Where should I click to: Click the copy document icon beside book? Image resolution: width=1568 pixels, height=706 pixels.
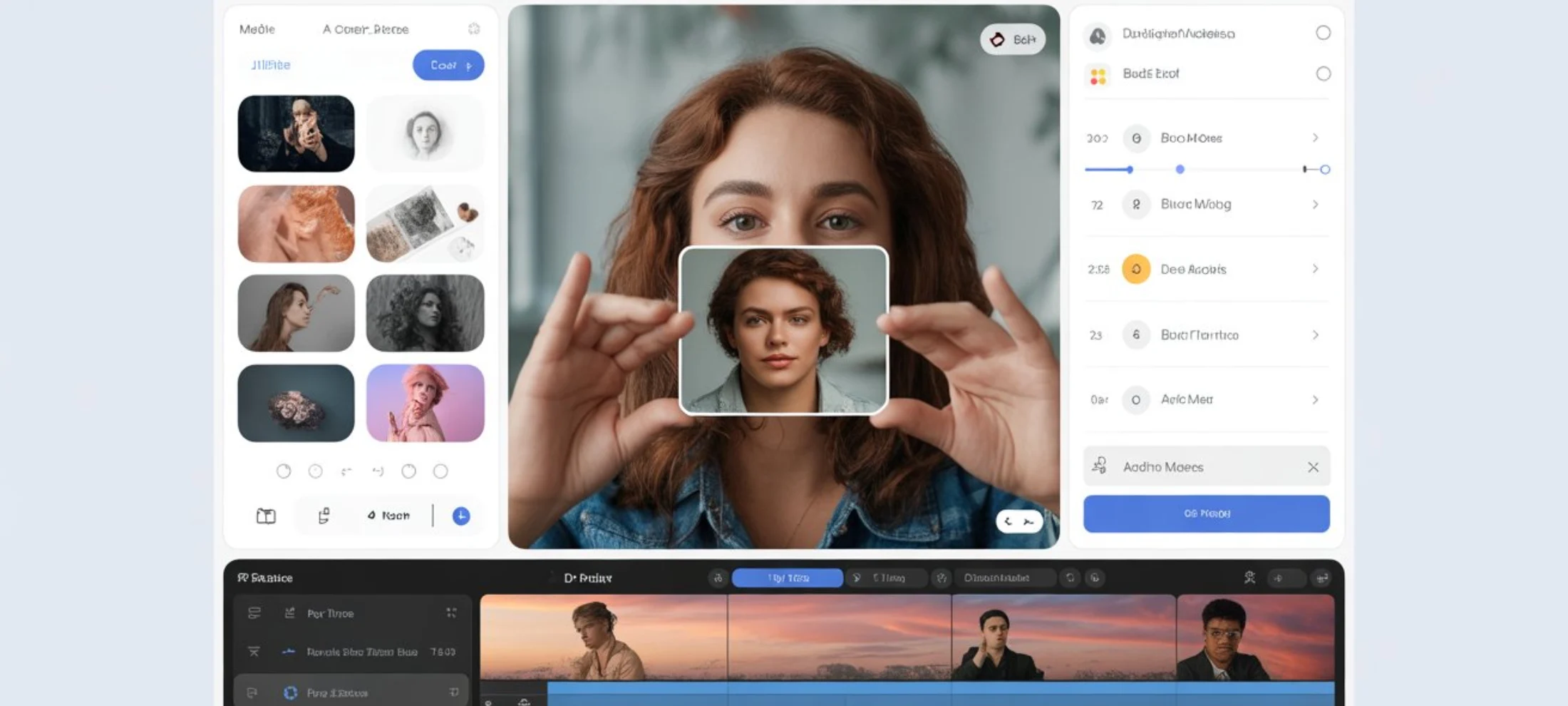coord(324,516)
